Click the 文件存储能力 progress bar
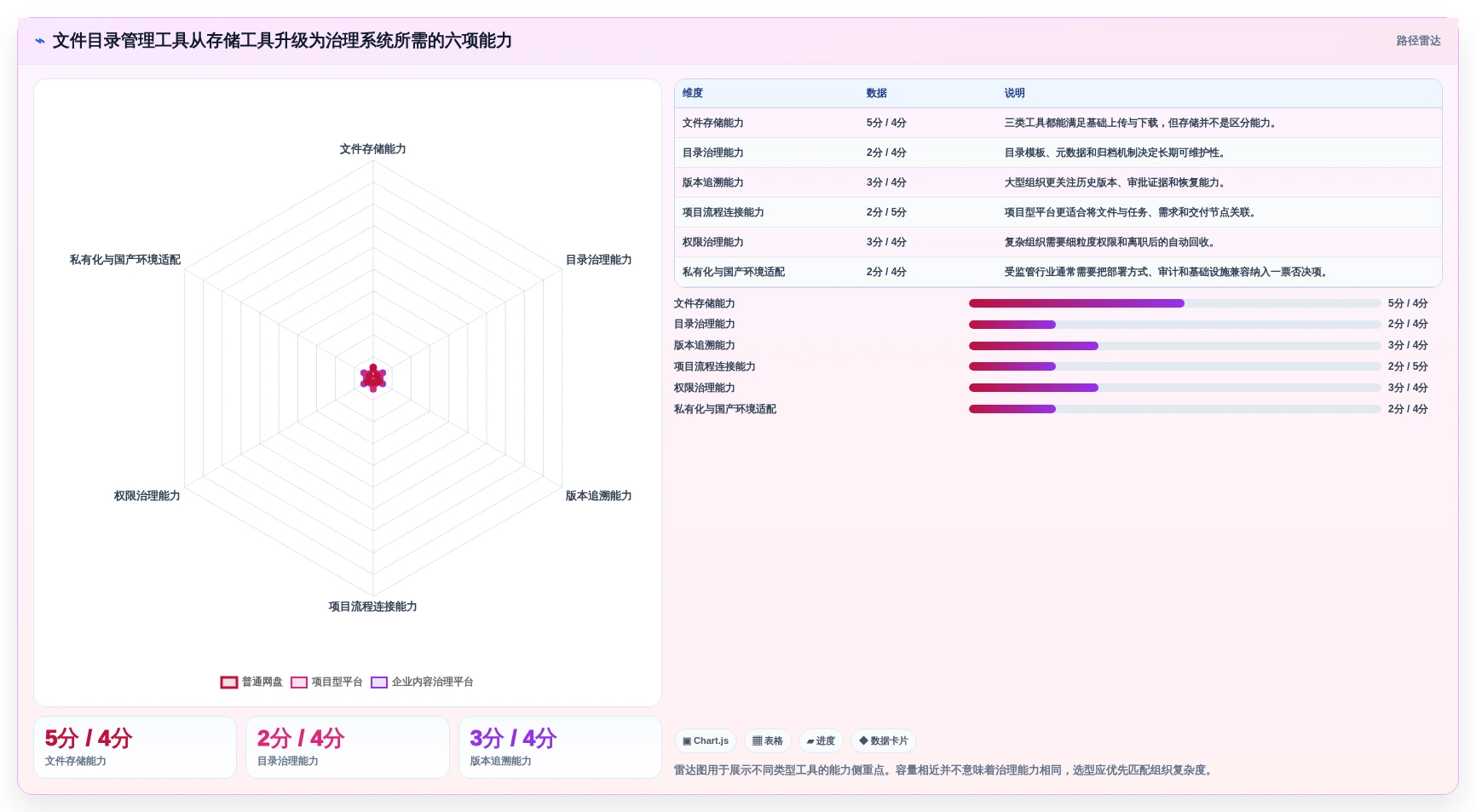The height and width of the screenshot is (812, 1476). (x=1175, y=303)
